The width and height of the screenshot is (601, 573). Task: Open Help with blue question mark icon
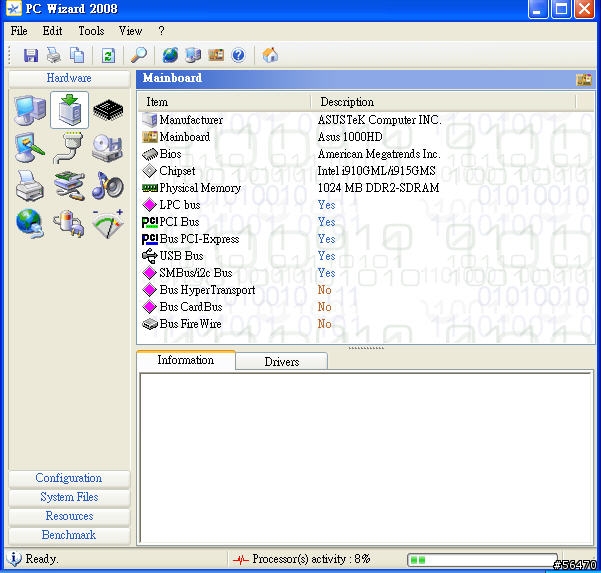(x=238, y=56)
